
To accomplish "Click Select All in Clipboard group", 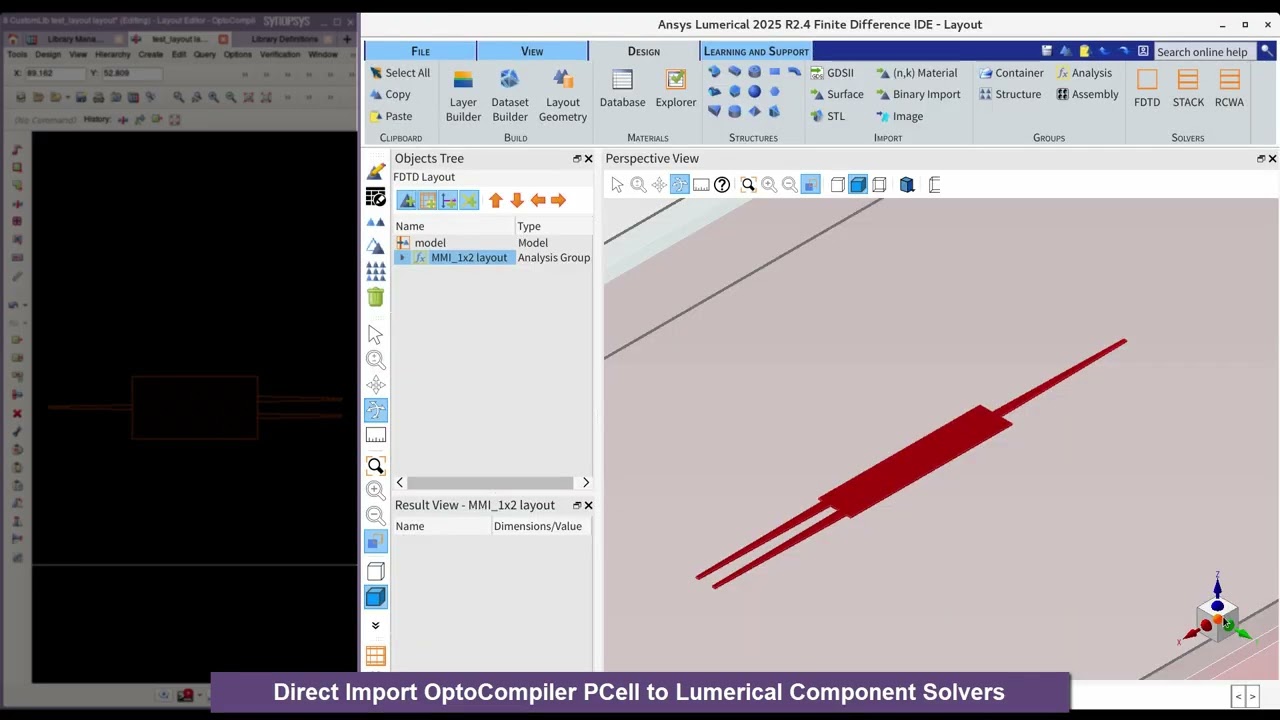I will (399, 73).
